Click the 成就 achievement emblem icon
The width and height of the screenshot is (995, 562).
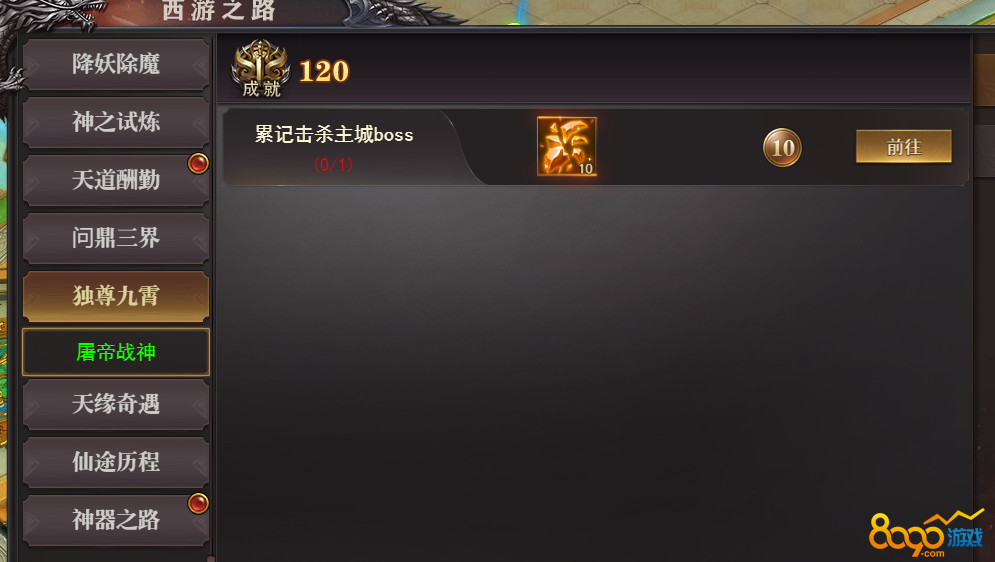(261, 69)
